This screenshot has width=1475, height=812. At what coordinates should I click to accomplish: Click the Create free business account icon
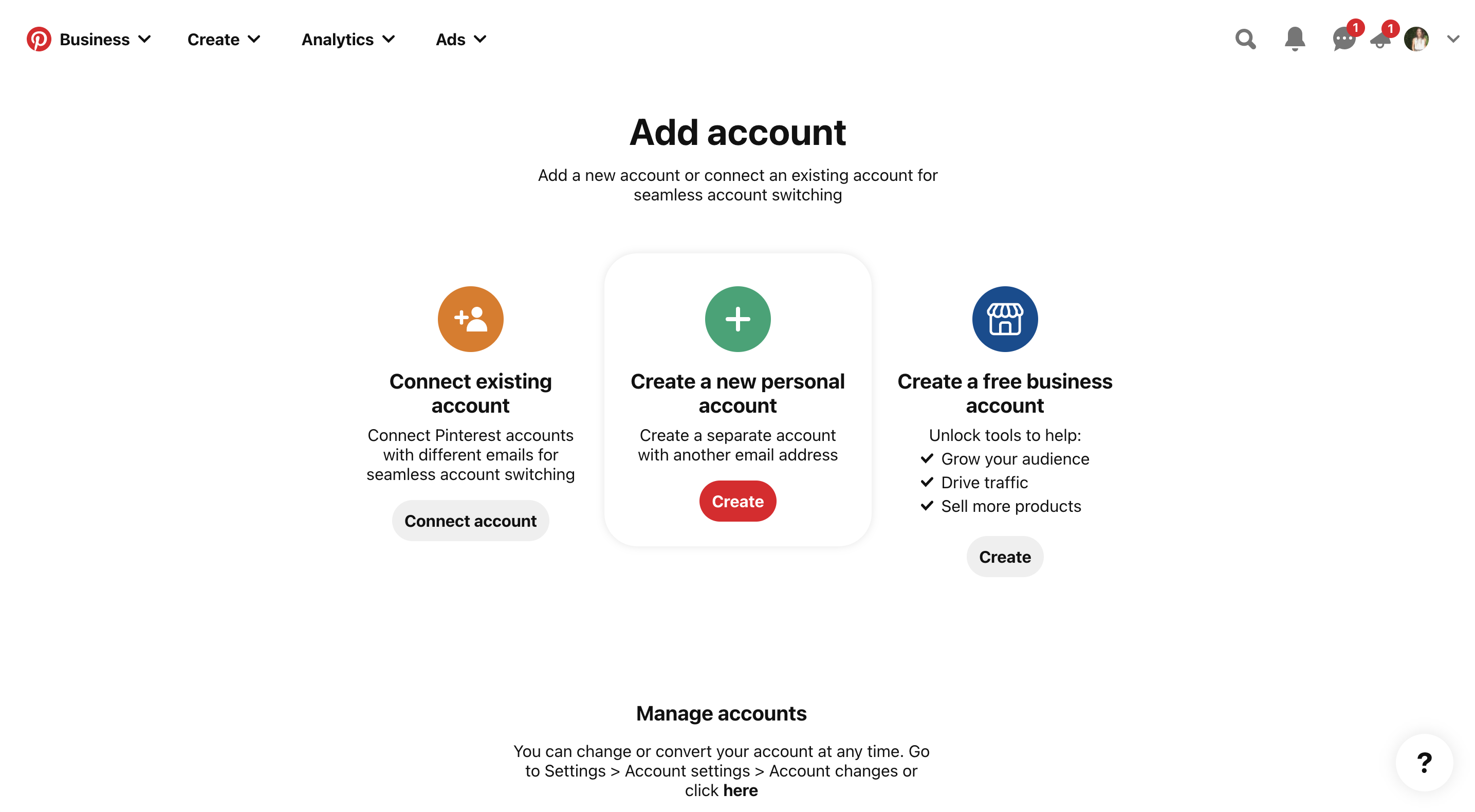pos(1004,319)
